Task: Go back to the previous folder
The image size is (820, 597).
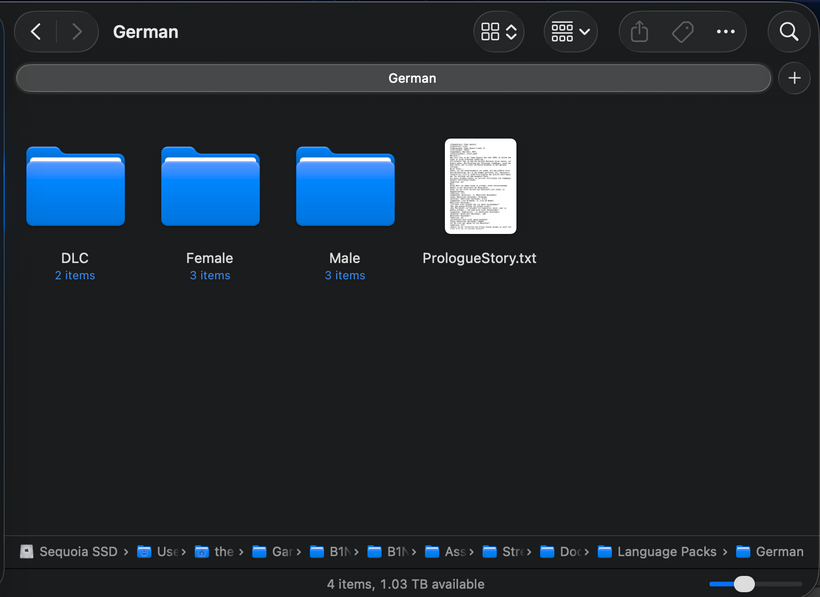Action: click(36, 32)
